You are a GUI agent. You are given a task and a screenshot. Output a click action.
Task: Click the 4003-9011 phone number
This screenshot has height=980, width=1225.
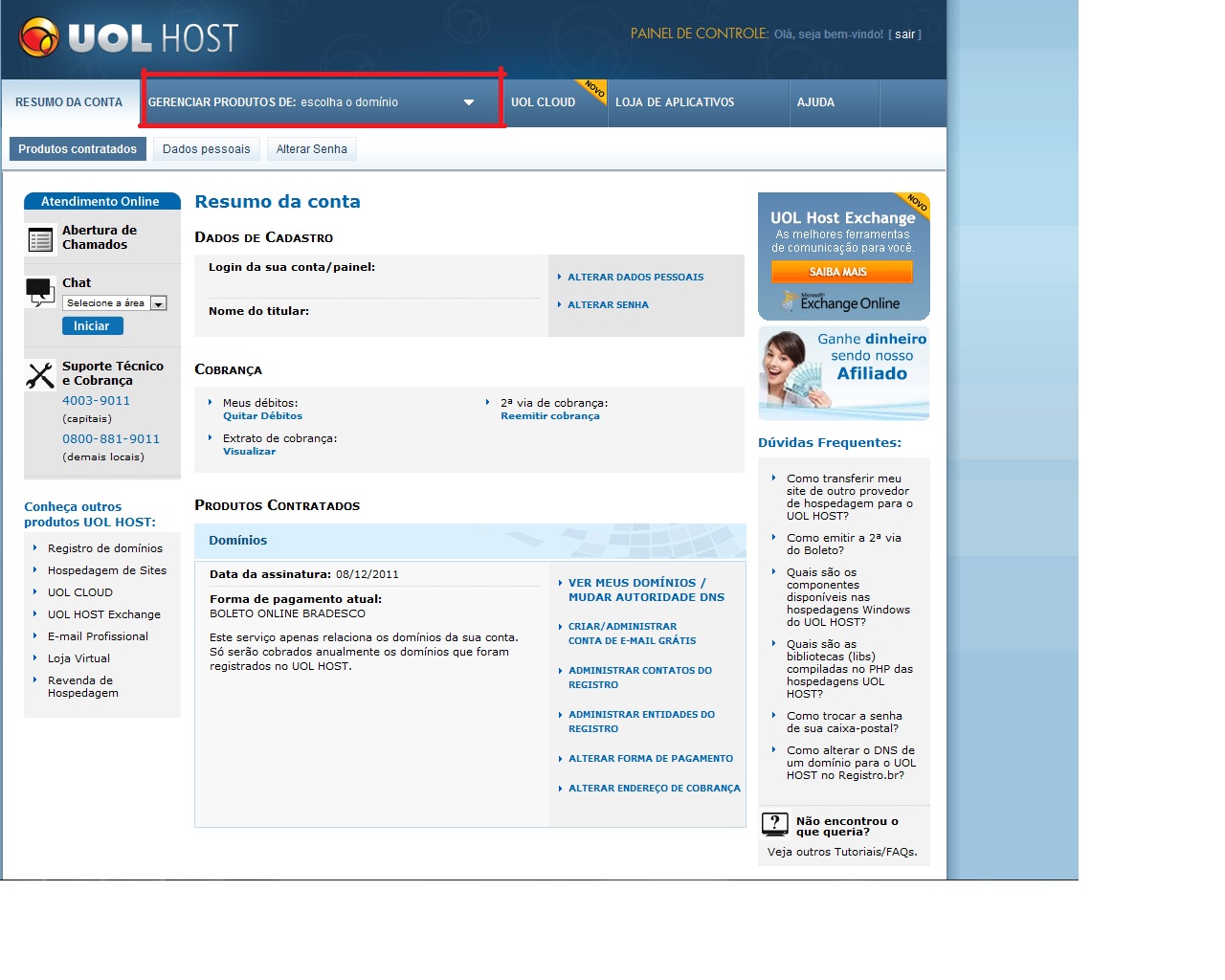96,401
